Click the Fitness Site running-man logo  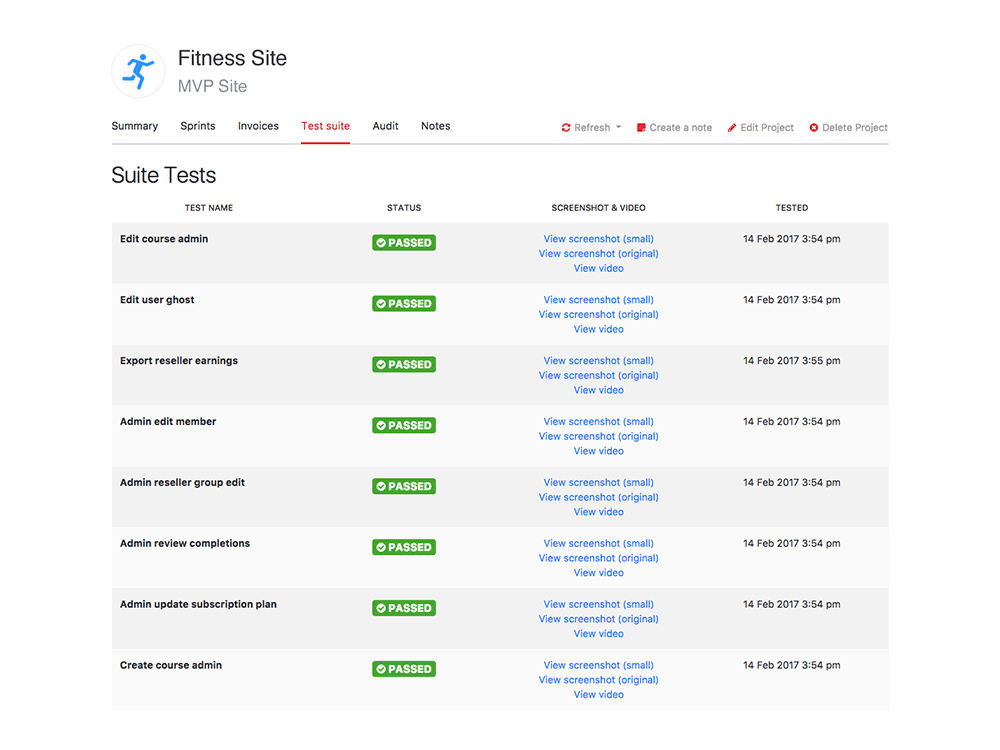[138, 71]
